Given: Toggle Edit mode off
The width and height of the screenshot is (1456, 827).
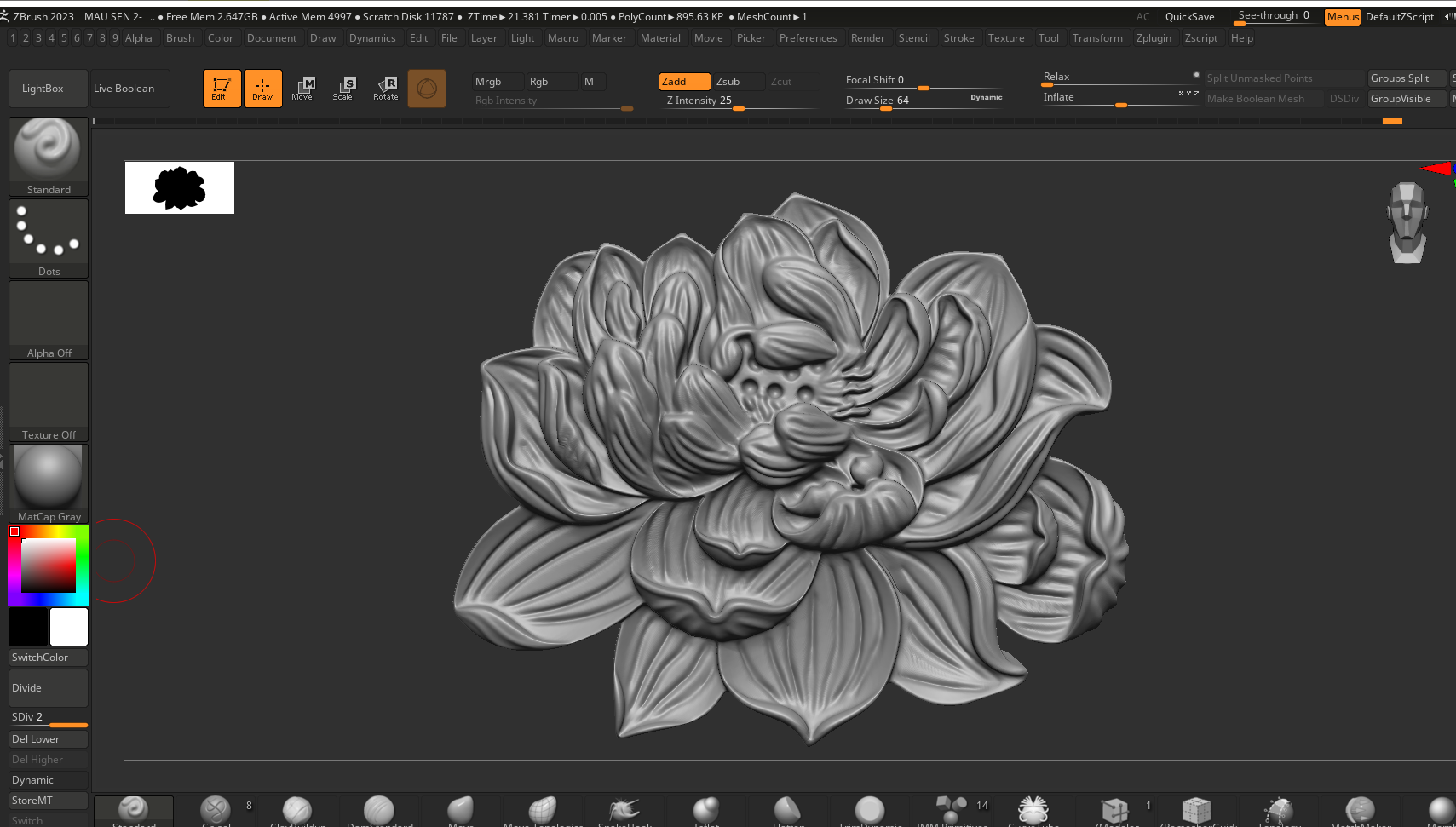Looking at the screenshot, I should 222,88.
